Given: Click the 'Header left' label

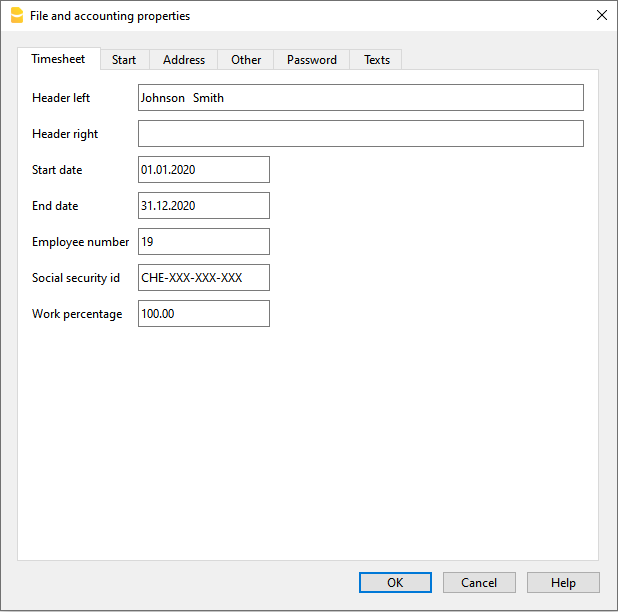Looking at the screenshot, I should 61,98.
